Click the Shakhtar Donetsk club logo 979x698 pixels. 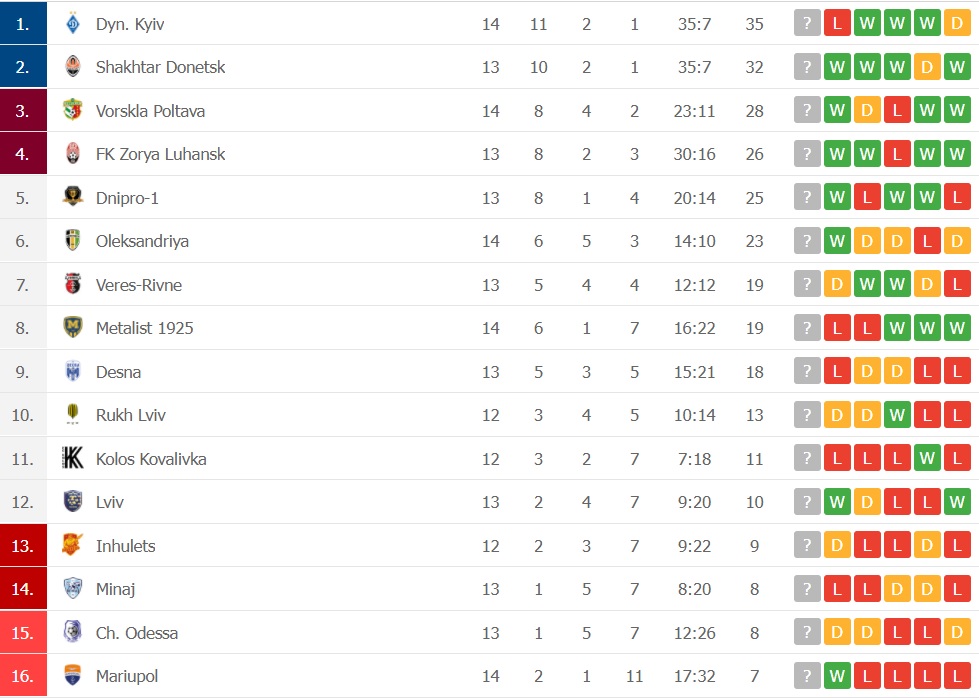pyautogui.click(x=72, y=67)
